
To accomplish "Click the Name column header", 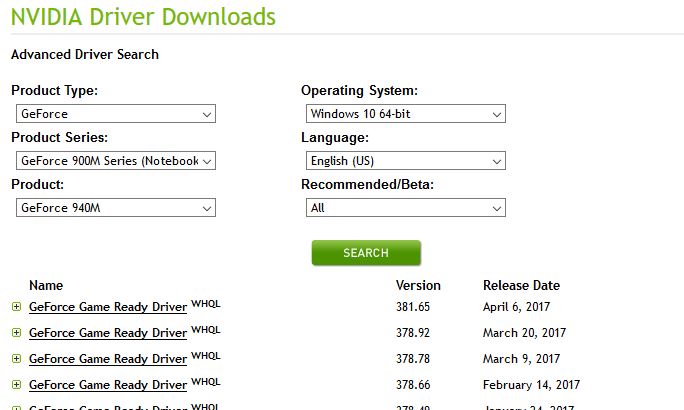I will [46, 285].
